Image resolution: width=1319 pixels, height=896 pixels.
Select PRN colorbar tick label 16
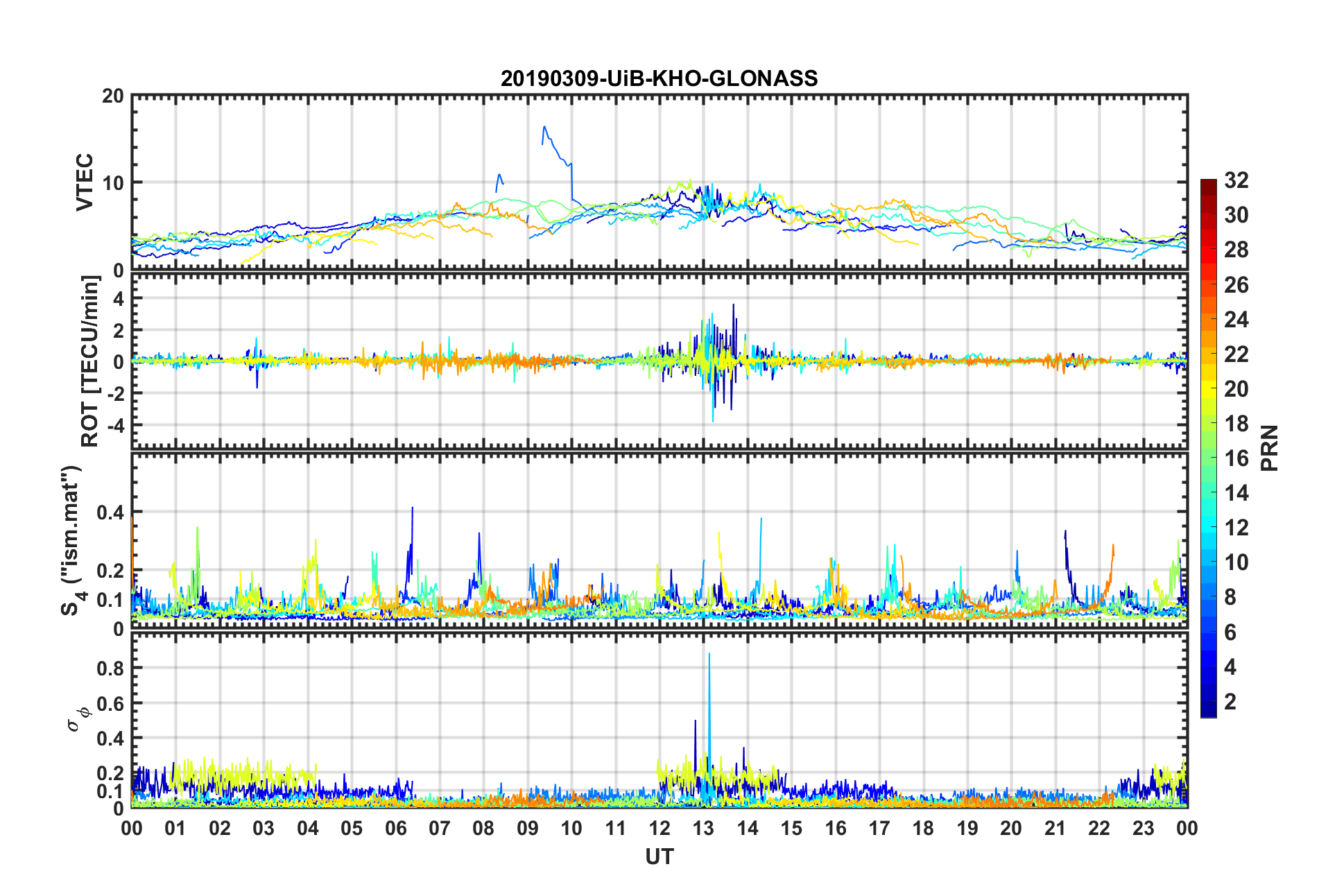pos(1236,458)
